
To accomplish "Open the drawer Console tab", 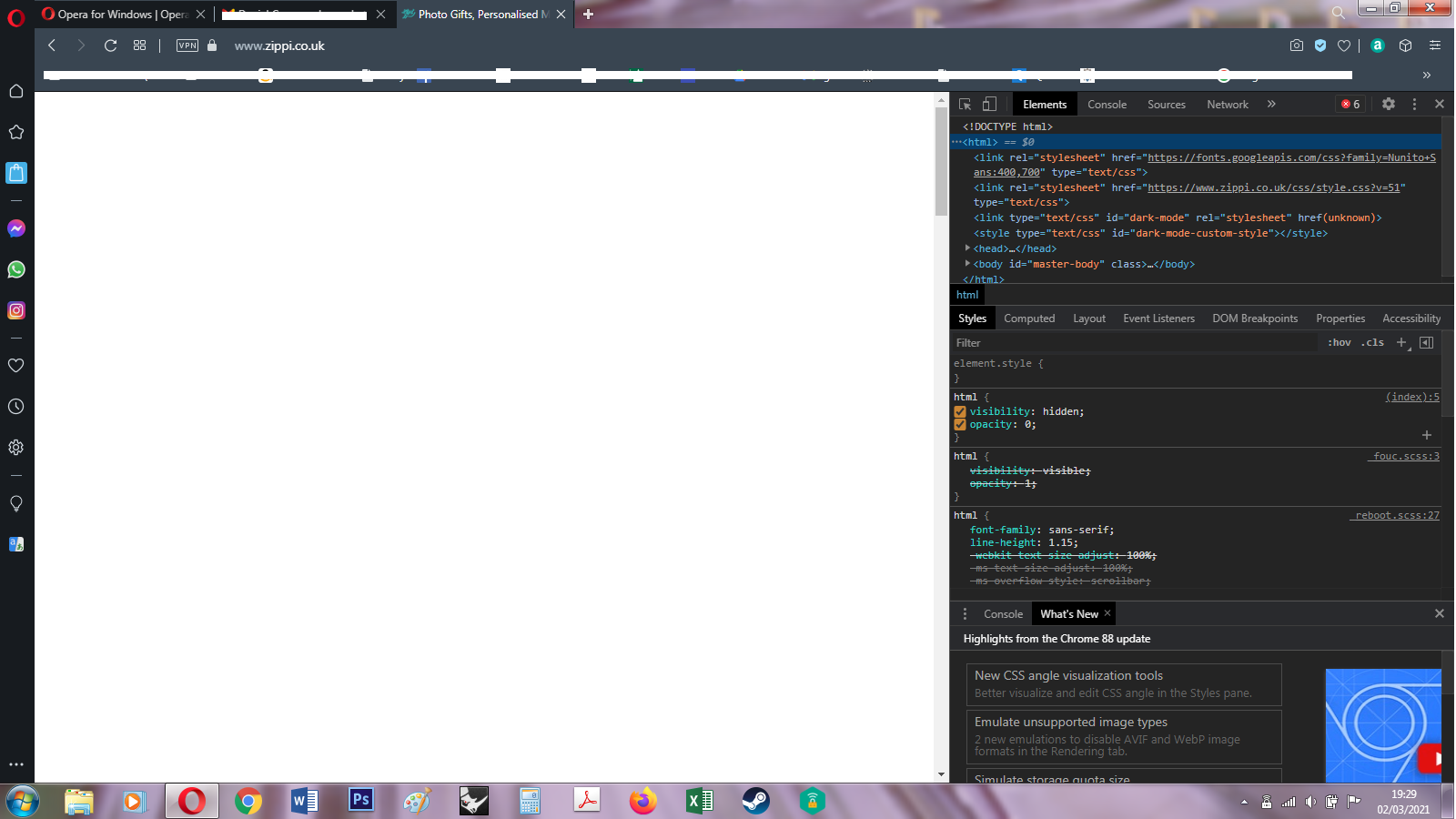I will coord(1003,614).
